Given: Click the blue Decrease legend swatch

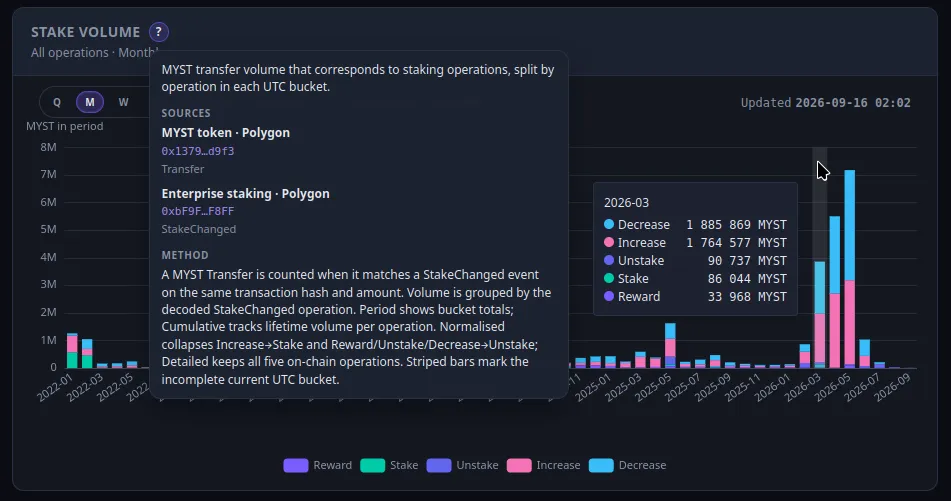Looking at the screenshot, I should pos(601,465).
